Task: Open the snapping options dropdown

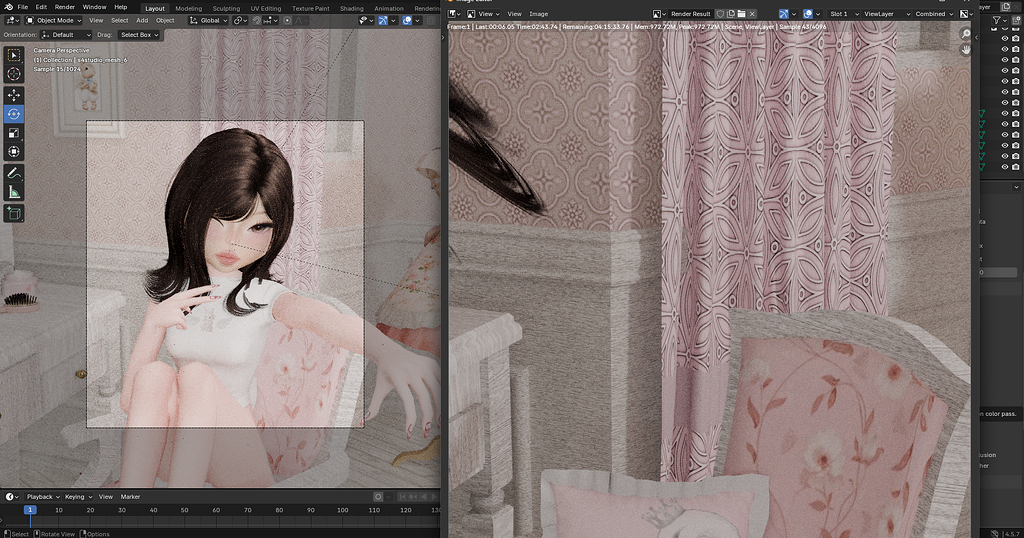Action: pos(270,20)
